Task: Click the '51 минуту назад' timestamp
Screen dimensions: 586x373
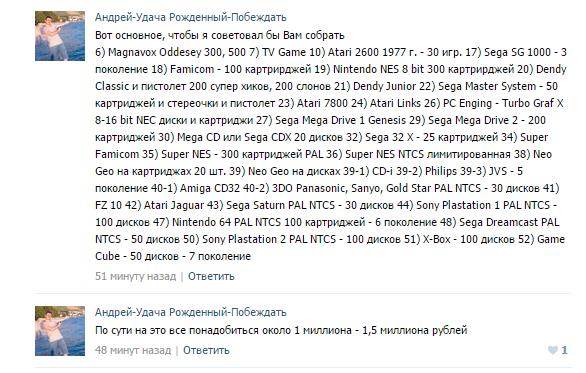Action: [x=135, y=276]
